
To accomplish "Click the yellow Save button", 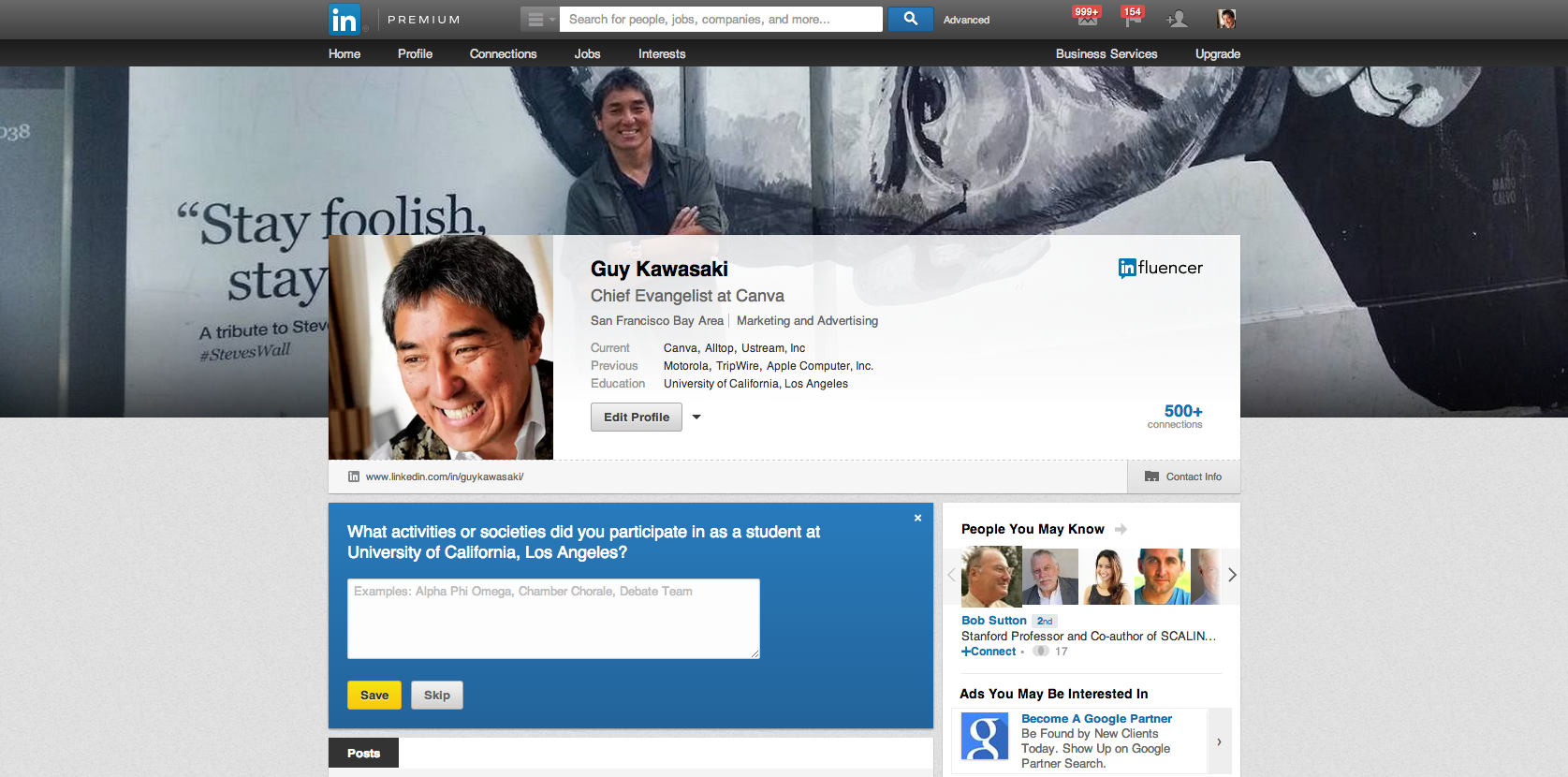I will tap(374, 695).
